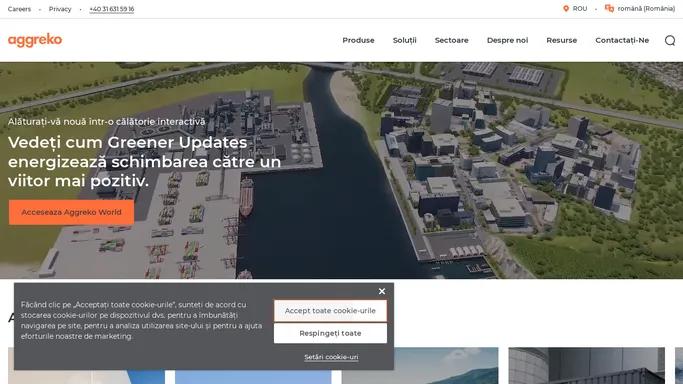
Task: Click the phone number +40 31 631 59 16
Action: (x=112, y=9)
